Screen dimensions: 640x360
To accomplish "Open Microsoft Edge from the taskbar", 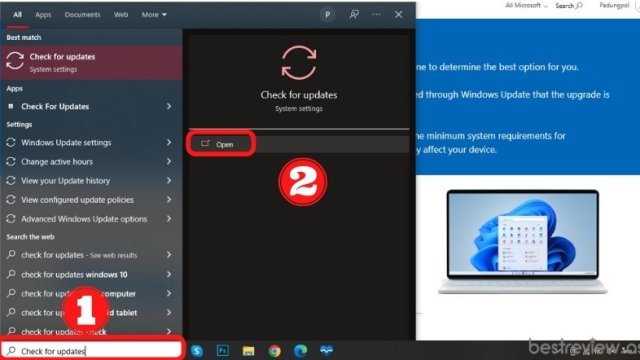I will 300,351.
